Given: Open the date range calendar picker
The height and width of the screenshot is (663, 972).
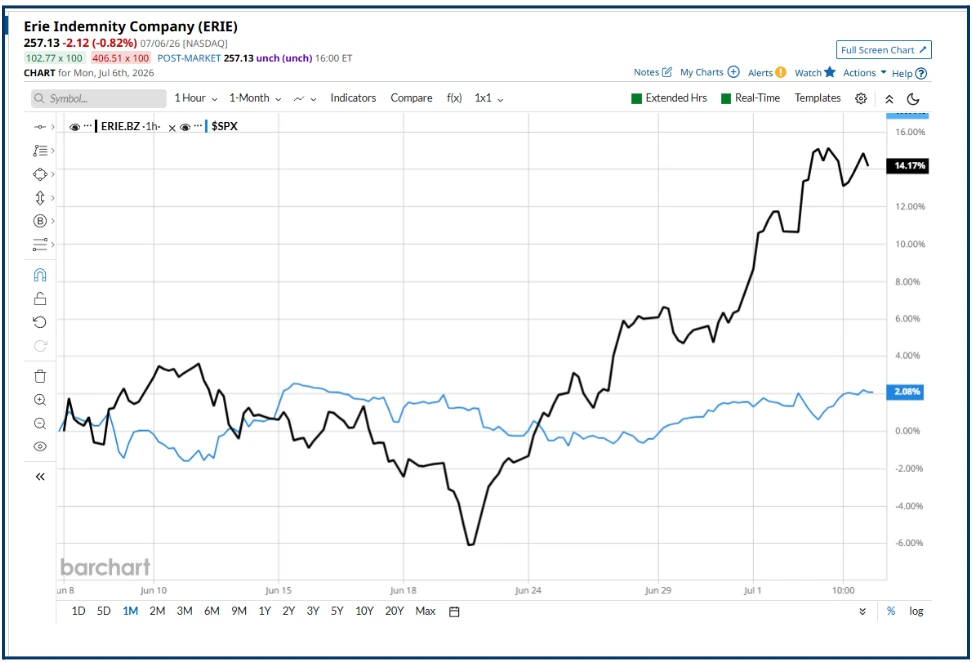Looking at the screenshot, I should coord(454,612).
